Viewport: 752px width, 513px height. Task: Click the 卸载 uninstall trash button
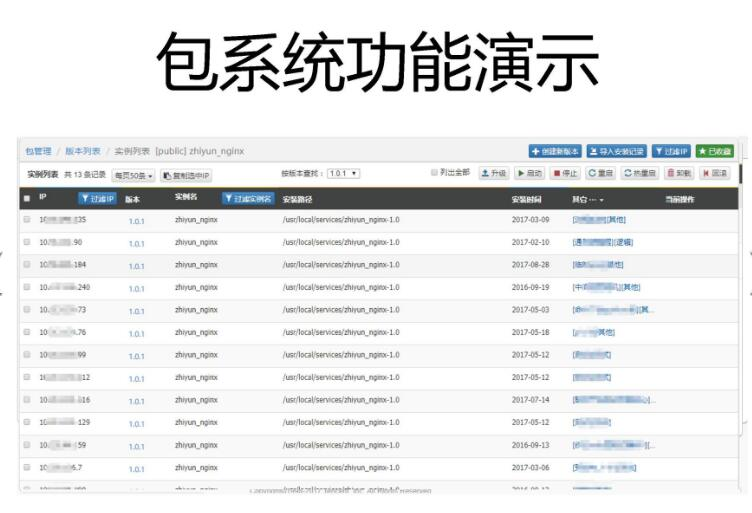679,173
